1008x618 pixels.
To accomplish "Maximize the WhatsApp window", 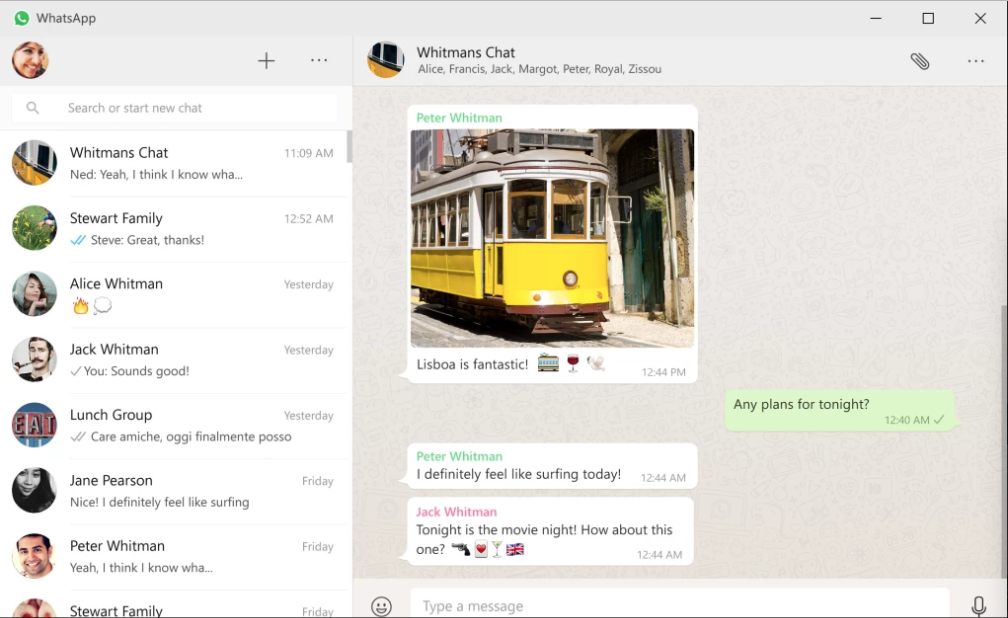I will click(928, 18).
